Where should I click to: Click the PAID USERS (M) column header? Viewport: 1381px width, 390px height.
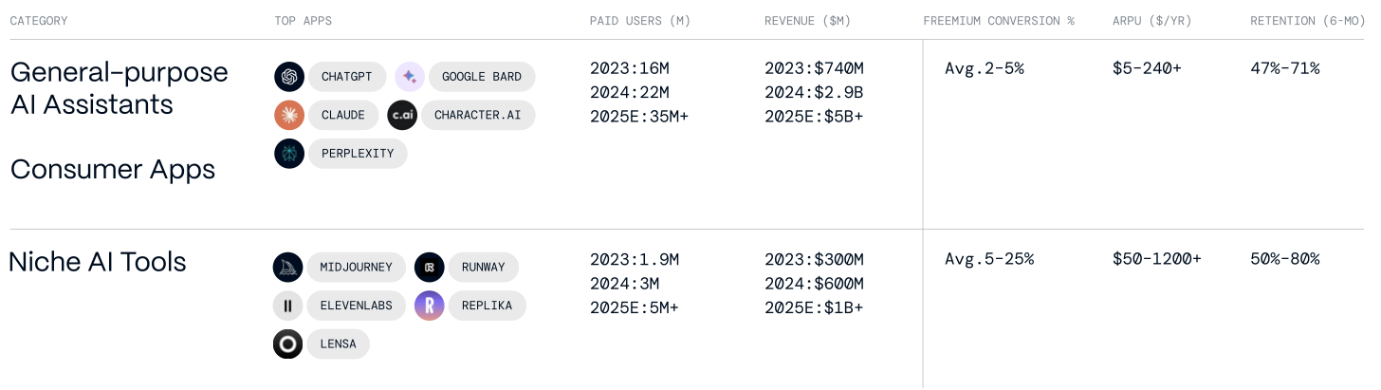640,21
